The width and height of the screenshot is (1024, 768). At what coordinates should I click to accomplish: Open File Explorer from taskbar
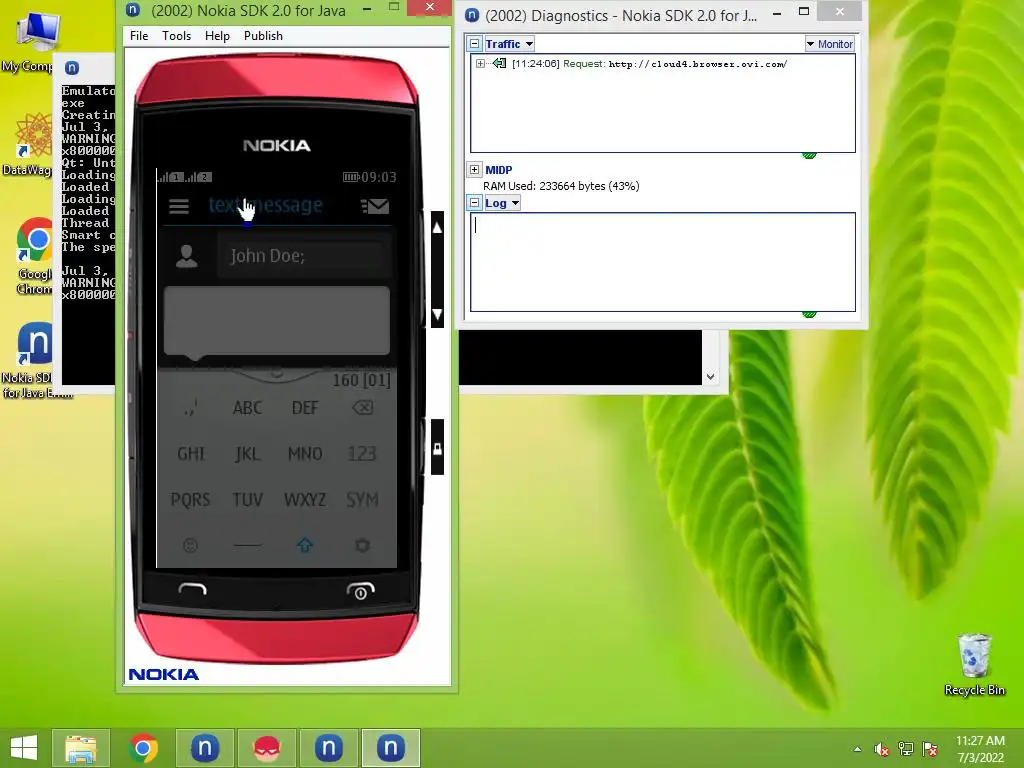81,748
